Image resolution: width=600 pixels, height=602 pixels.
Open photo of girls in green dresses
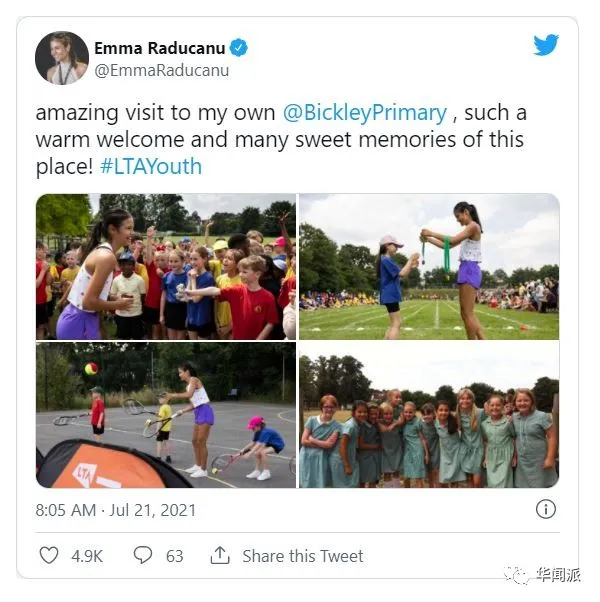[429, 415]
